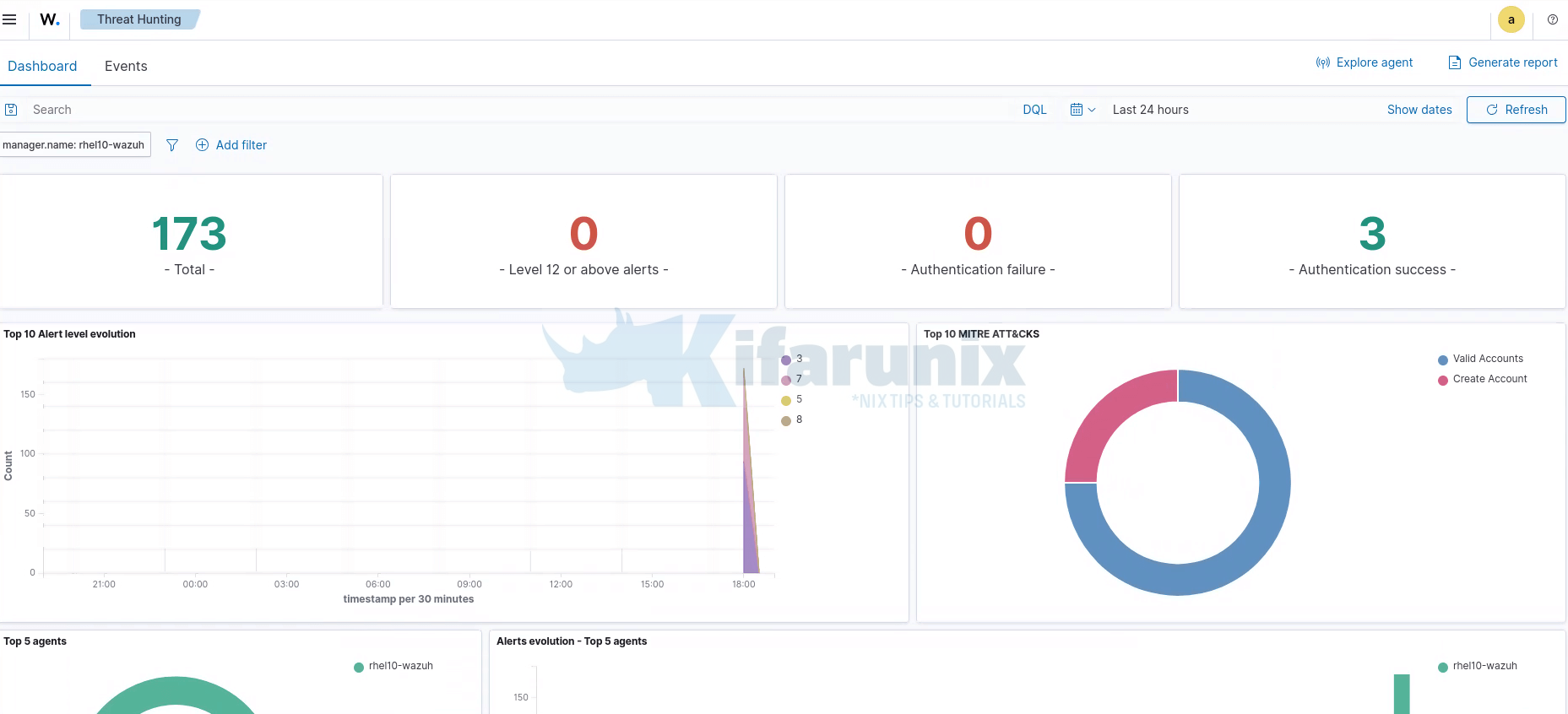Click rhel10-wazuh legend in Top 5 agents
The width and height of the screenshot is (1568, 714).
(x=393, y=666)
